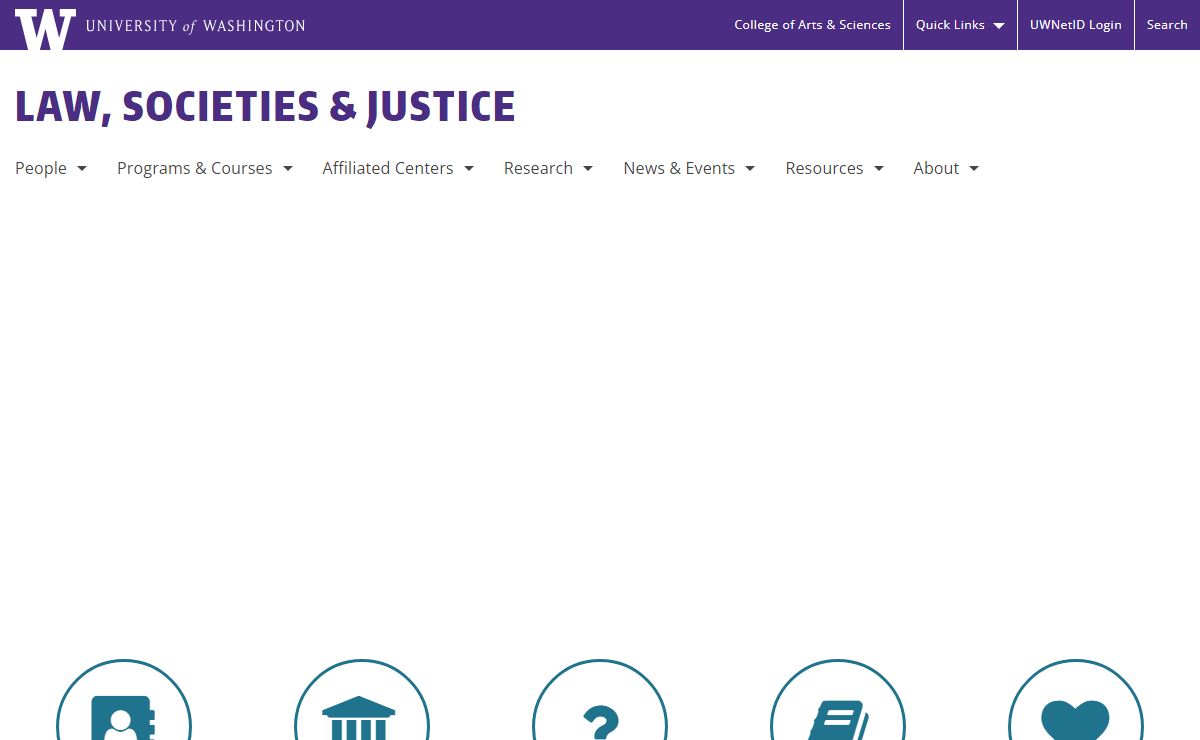
Task: Go to College of Arts & Sciences
Action: (812, 25)
